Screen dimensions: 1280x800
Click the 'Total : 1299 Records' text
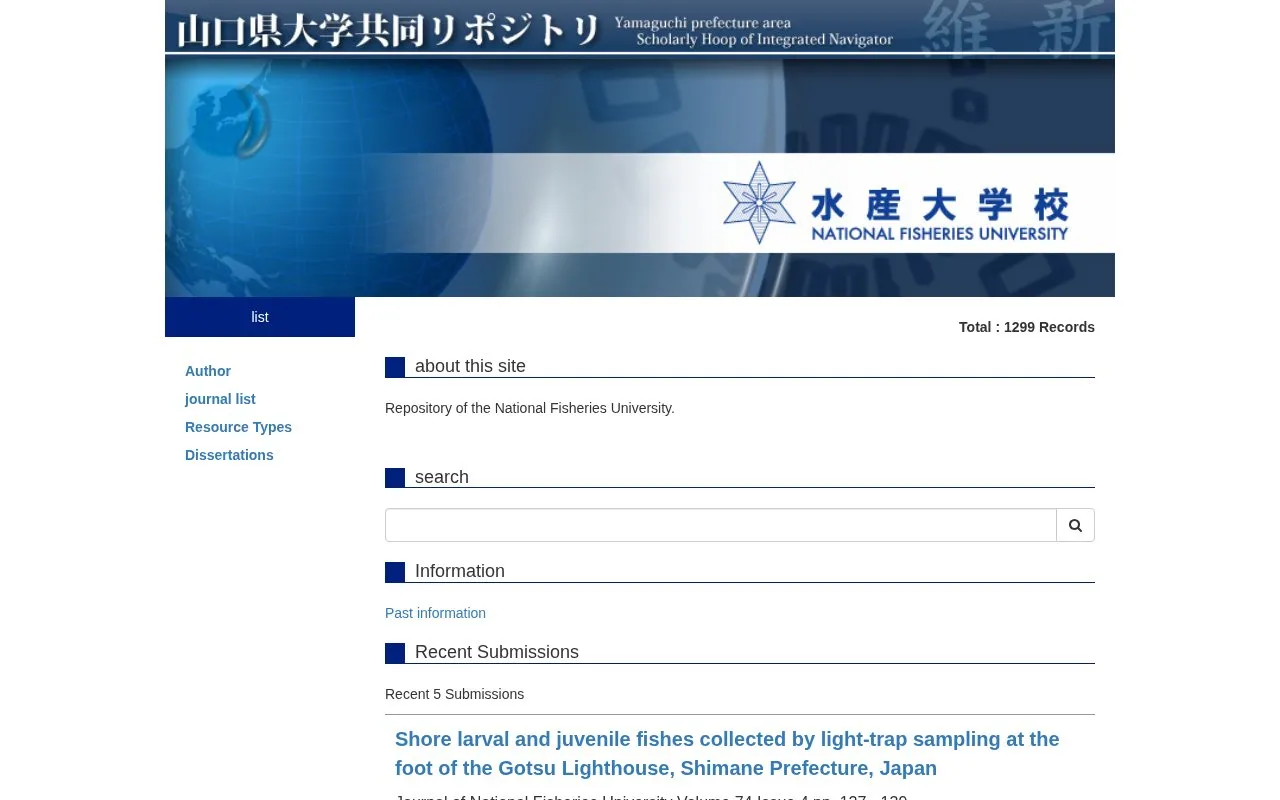pyautogui.click(x=1027, y=327)
